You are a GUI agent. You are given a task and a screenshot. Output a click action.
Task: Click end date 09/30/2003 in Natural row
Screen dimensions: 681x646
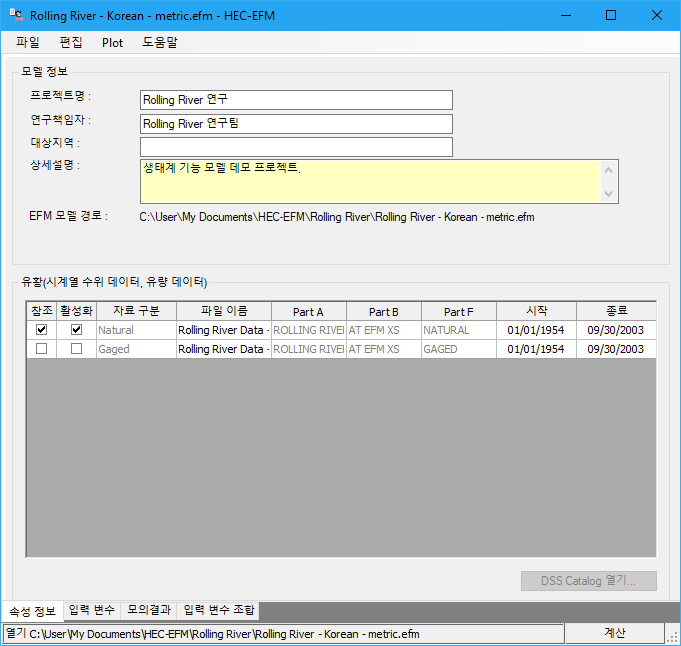click(x=616, y=330)
